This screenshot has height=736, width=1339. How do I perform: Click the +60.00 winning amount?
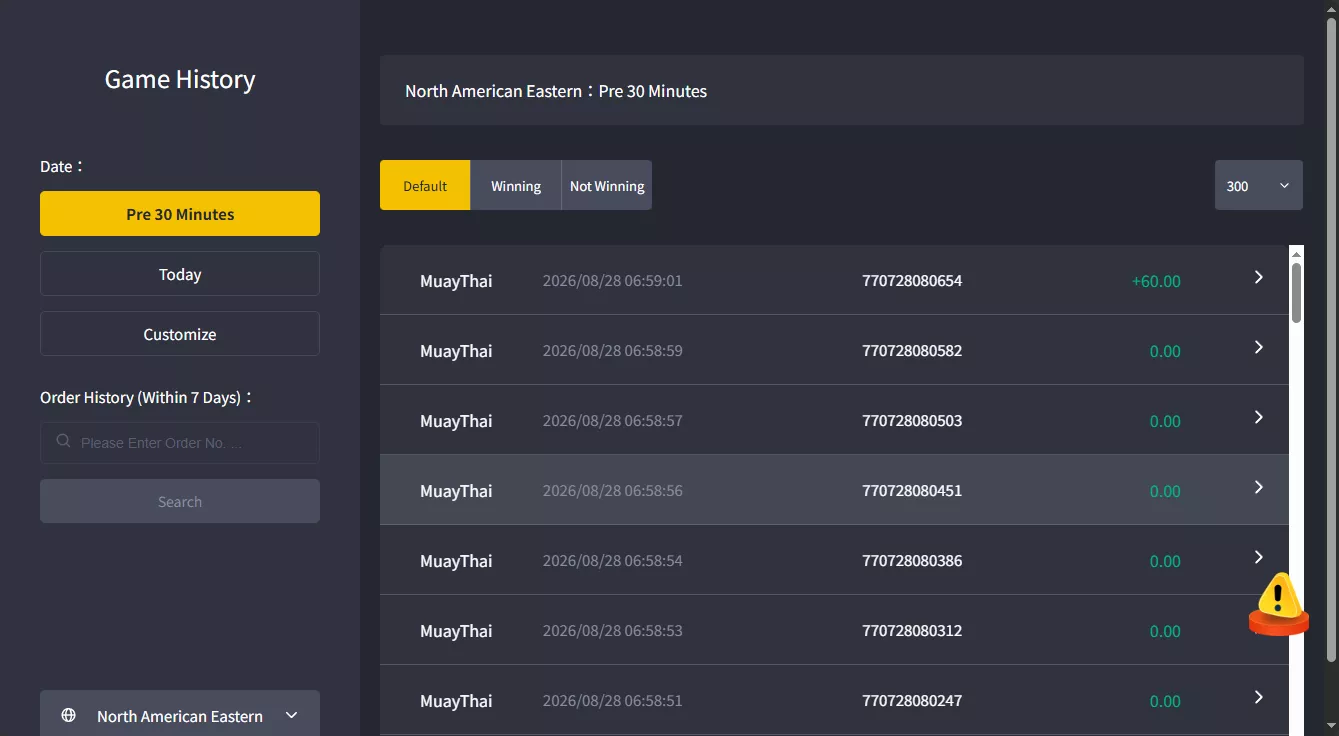point(1156,281)
